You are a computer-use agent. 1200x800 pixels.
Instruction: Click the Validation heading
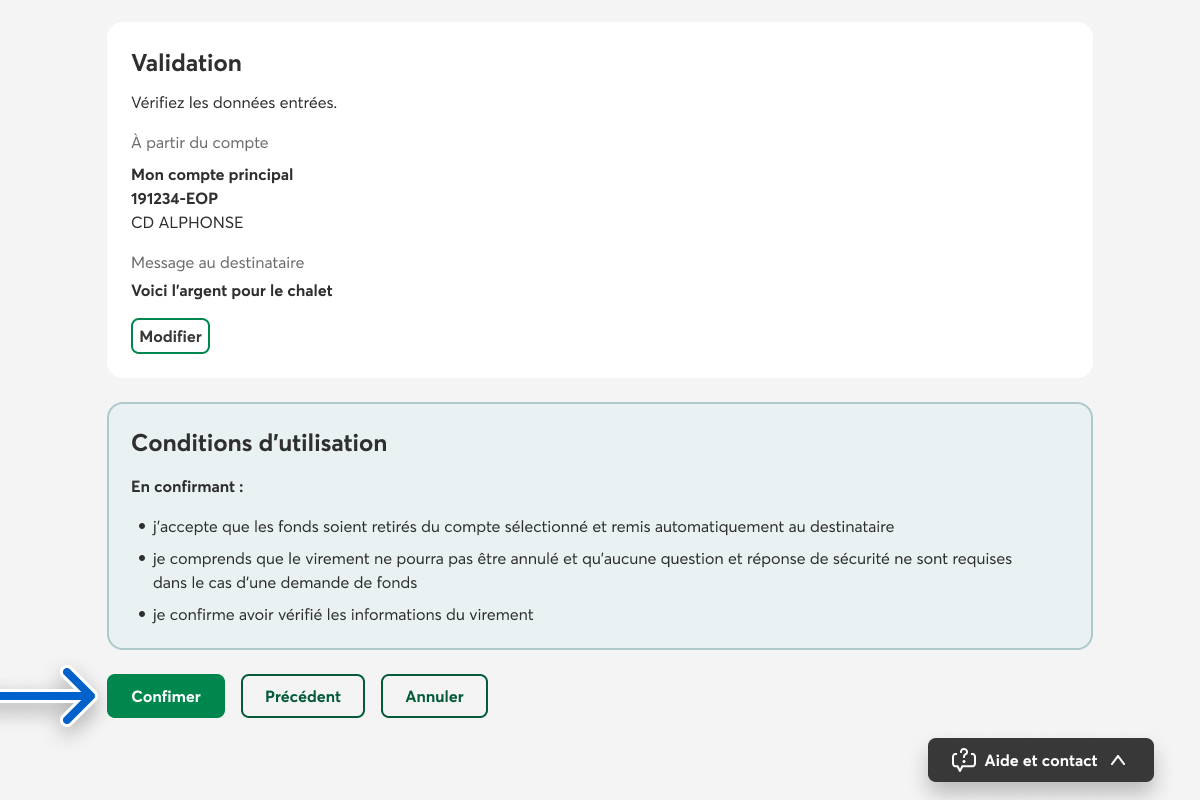186,63
